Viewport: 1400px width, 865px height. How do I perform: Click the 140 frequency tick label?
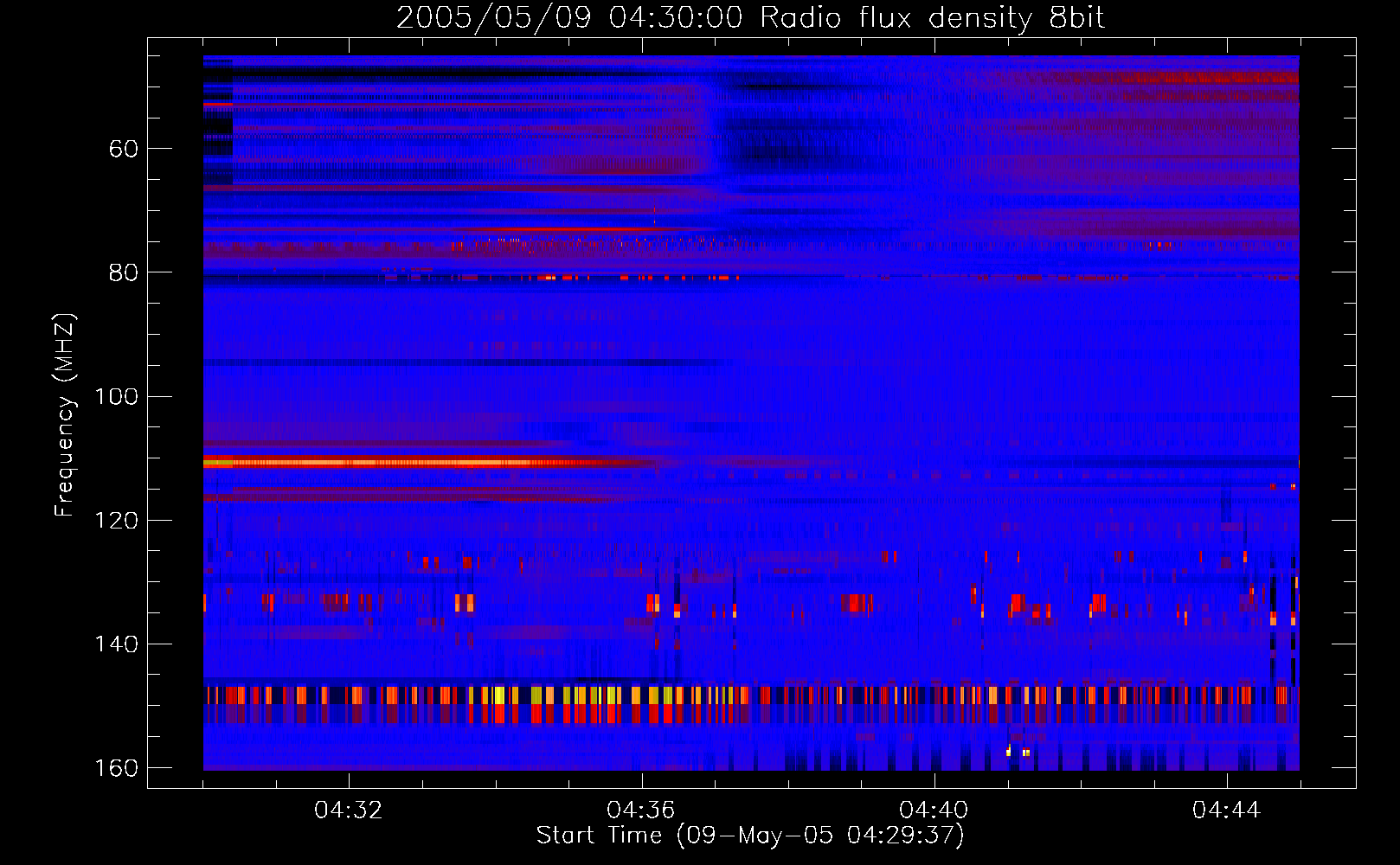coord(116,644)
